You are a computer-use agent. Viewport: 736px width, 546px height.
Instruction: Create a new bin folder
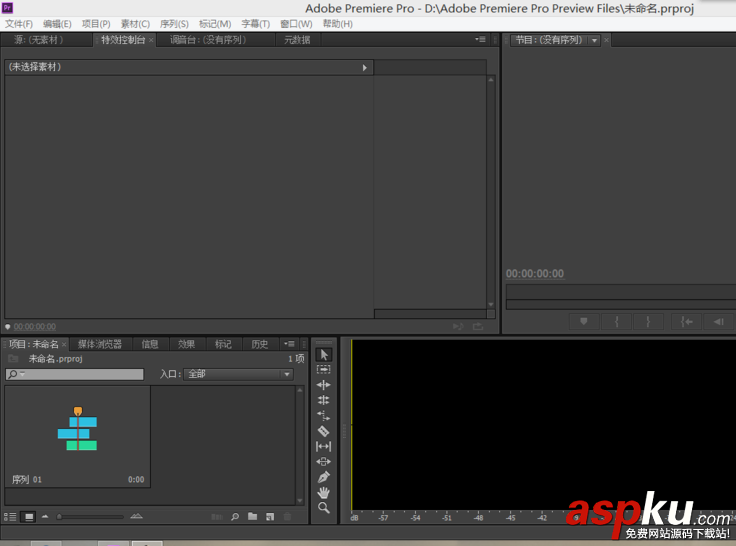[253, 516]
